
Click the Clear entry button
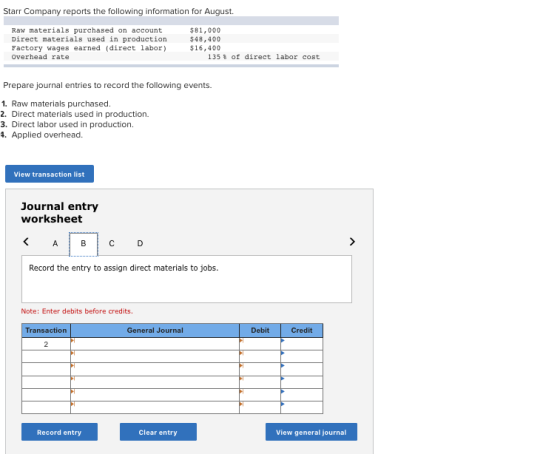pos(158,432)
